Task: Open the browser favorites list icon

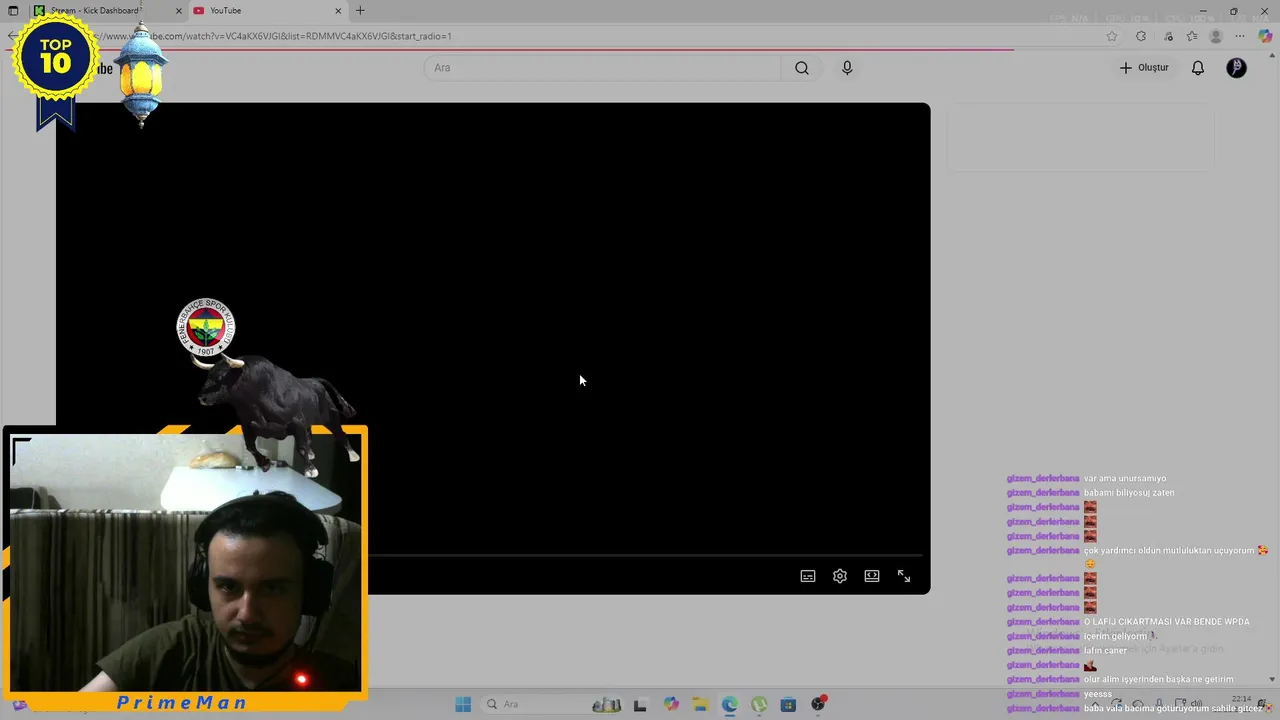Action: pyautogui.click(x=1192, y=36)
